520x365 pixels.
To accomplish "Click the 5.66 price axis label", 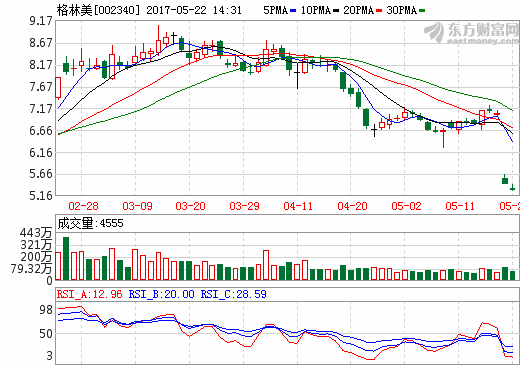I will 41,174.
